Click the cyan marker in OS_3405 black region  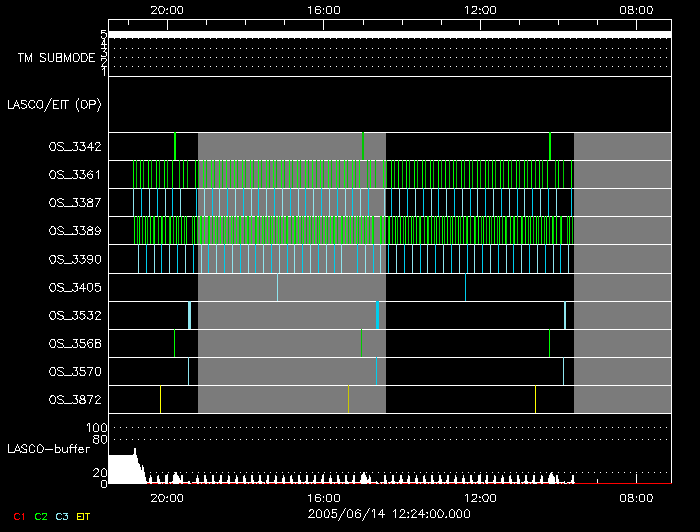click(x=465, y=287)
